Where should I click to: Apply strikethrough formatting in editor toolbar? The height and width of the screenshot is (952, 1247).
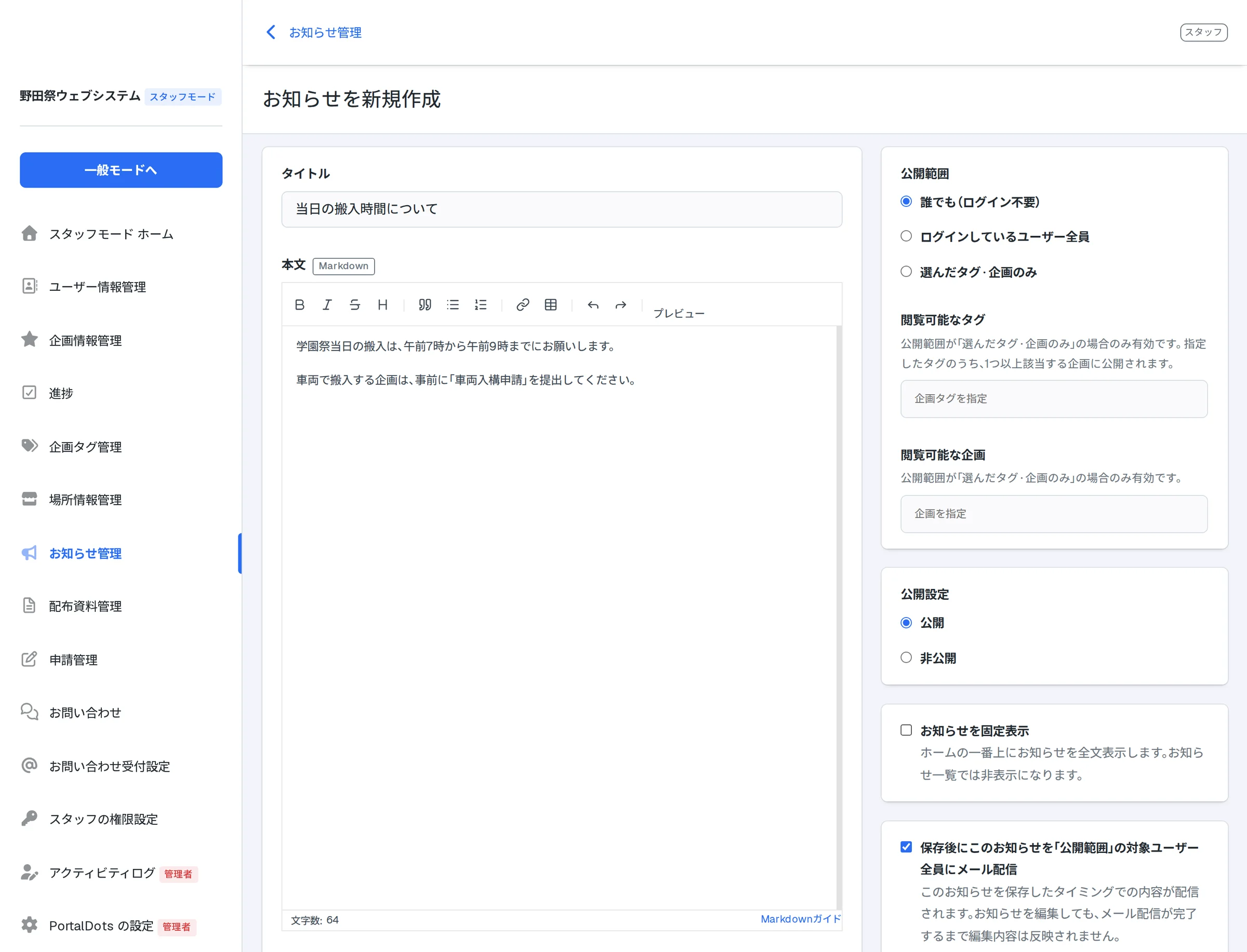(x=355, y=305)
